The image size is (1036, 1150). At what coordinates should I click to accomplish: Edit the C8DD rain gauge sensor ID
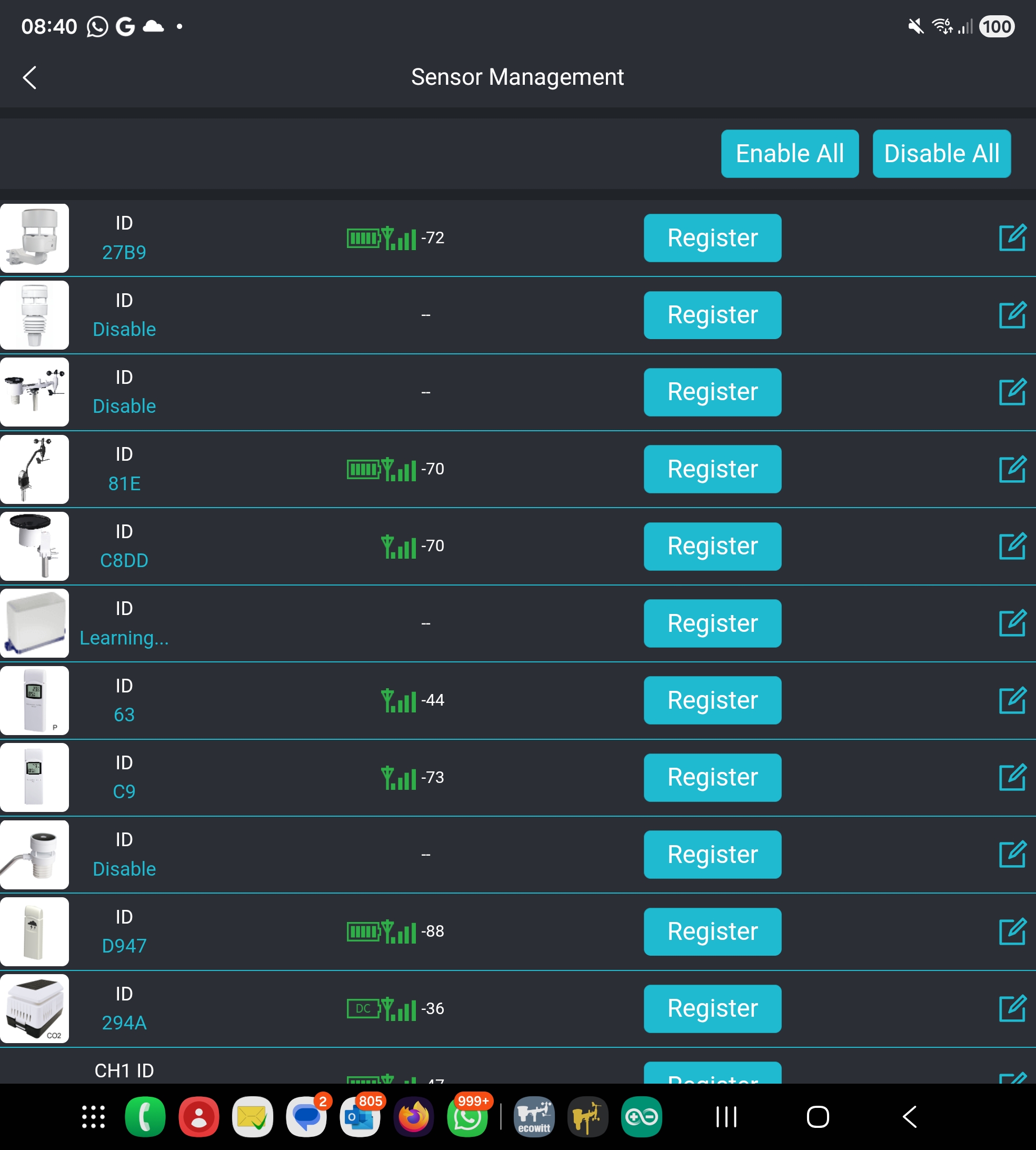point(1012,547)
